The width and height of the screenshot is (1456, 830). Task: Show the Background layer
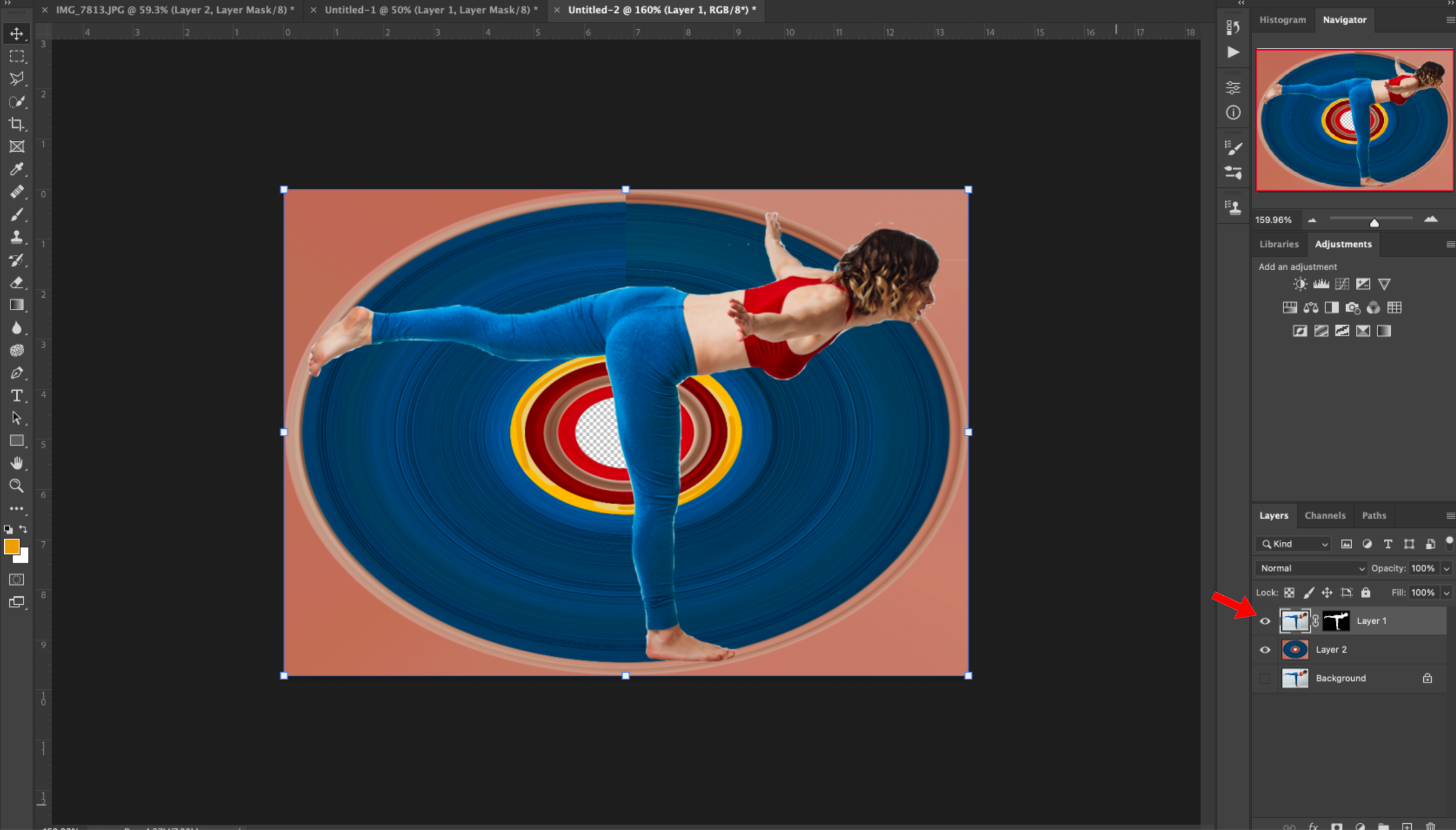(1265, 678)
